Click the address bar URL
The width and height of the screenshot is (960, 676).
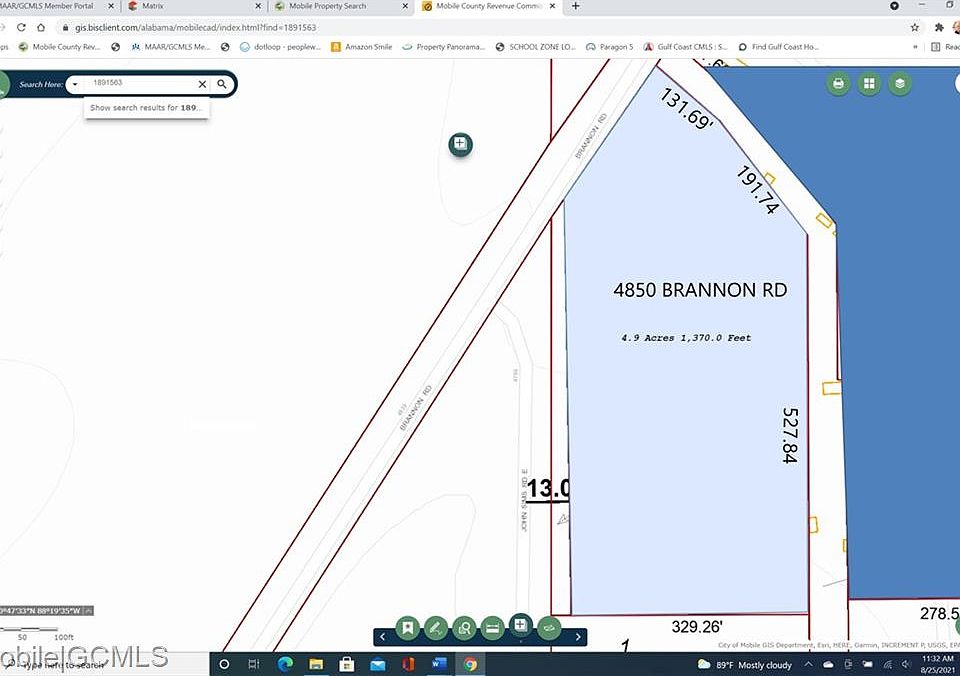(x=195, y=28)
